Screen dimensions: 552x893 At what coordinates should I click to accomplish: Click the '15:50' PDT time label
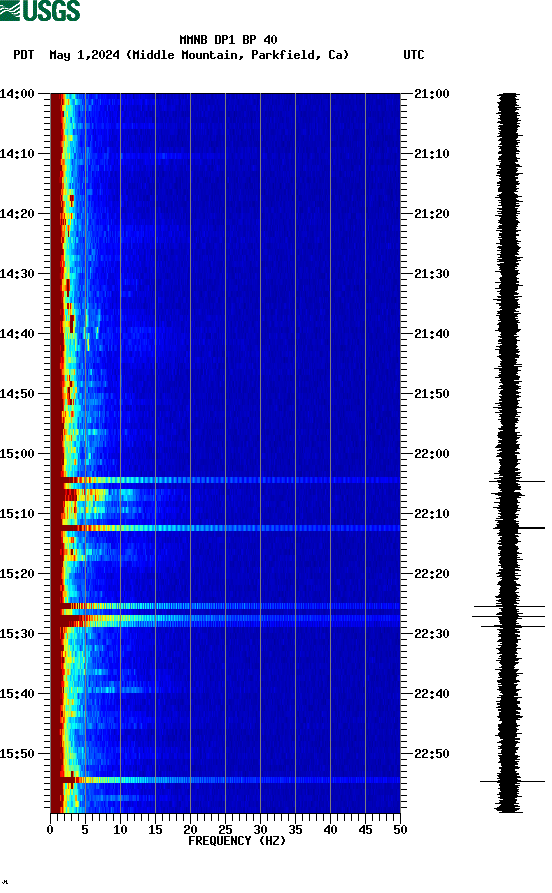tap(17, 753)
